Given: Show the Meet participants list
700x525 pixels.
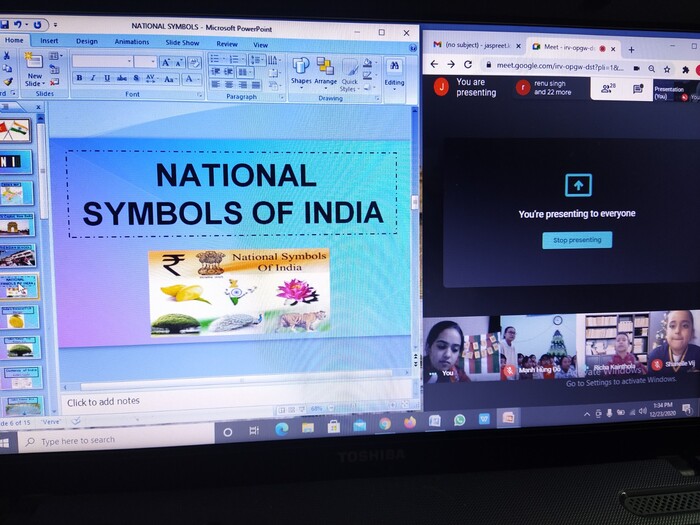Looking at the screenshot, I should click(x=608, y=88).
